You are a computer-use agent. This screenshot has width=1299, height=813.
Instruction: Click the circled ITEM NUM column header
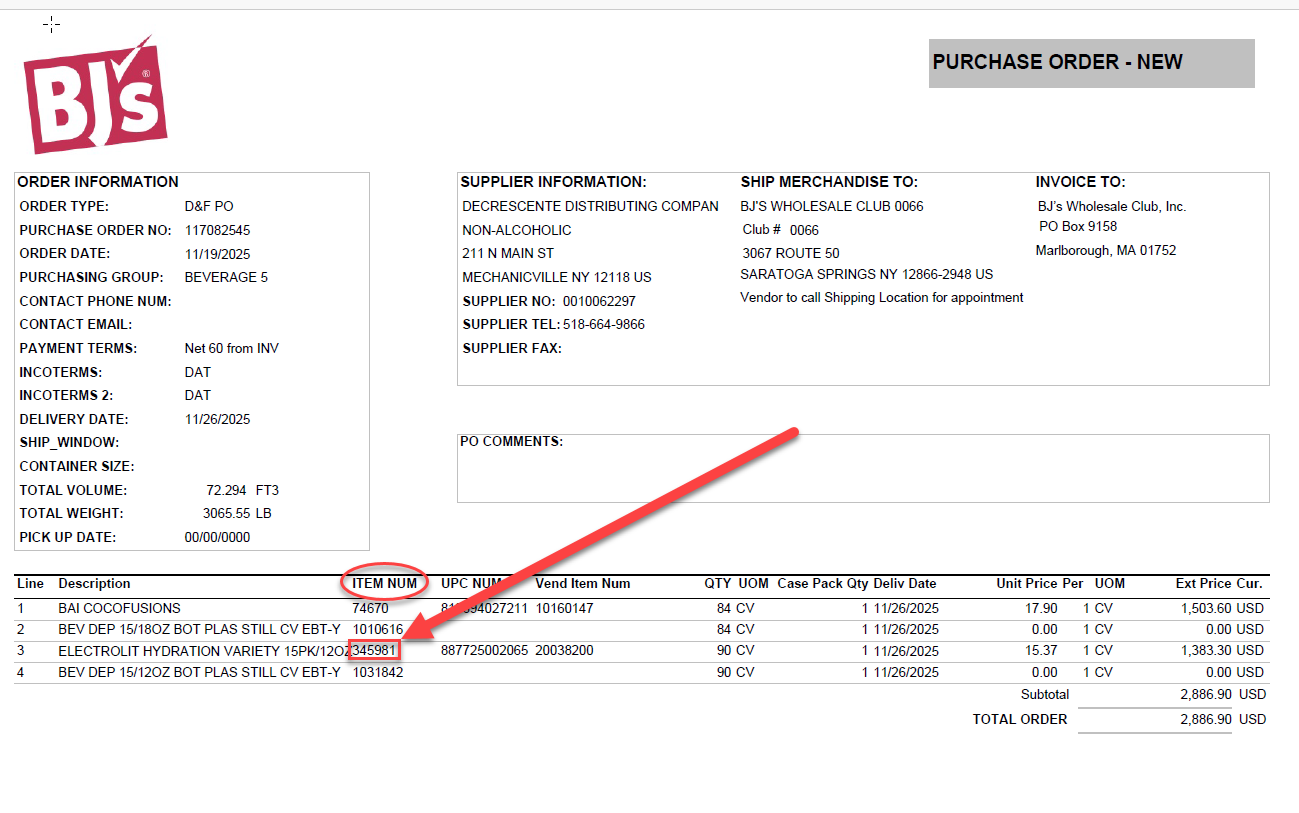click(x=385, y=583)
